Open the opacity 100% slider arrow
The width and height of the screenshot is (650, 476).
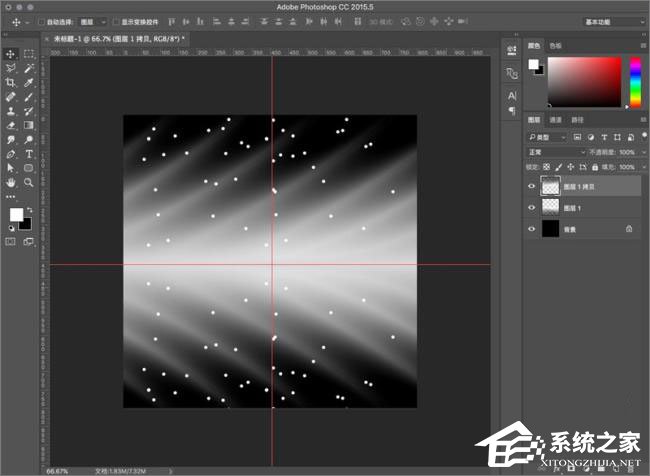(644, 152)
